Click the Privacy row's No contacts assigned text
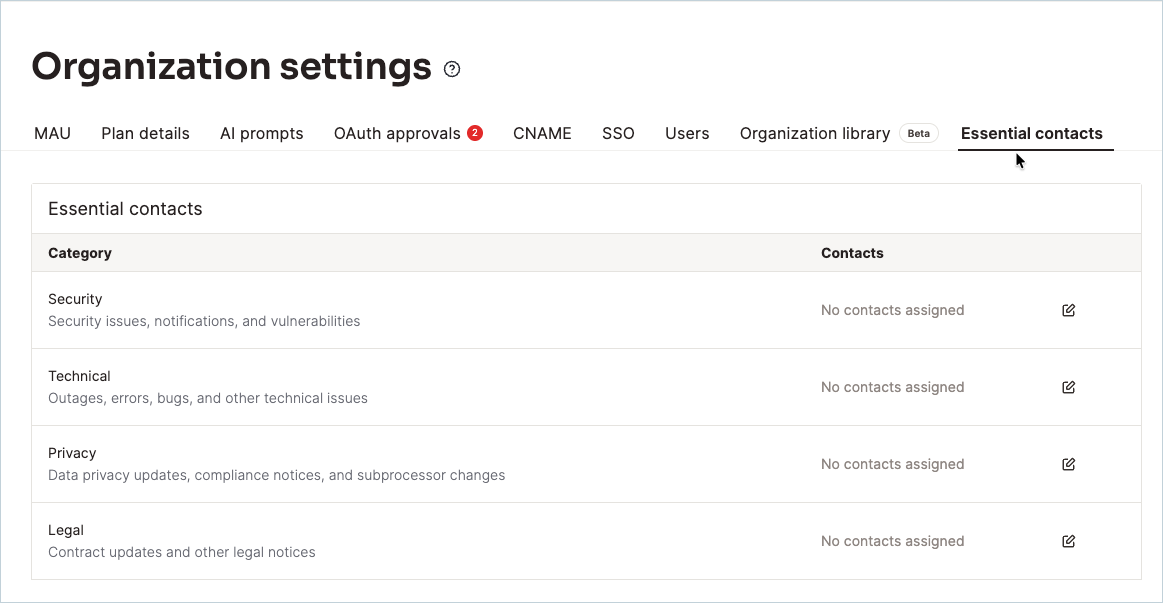Screen dimensions: 1163x603 click(892, 464)
